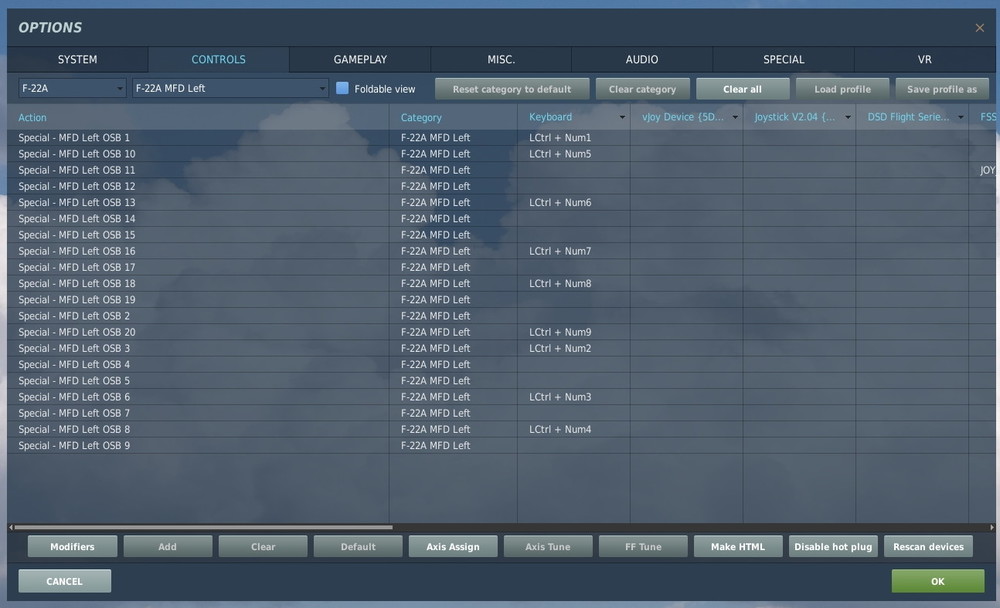The image size is (1000, 608).
Task: Toggle the Foldable view checkbox
Action: click(342, 88)
